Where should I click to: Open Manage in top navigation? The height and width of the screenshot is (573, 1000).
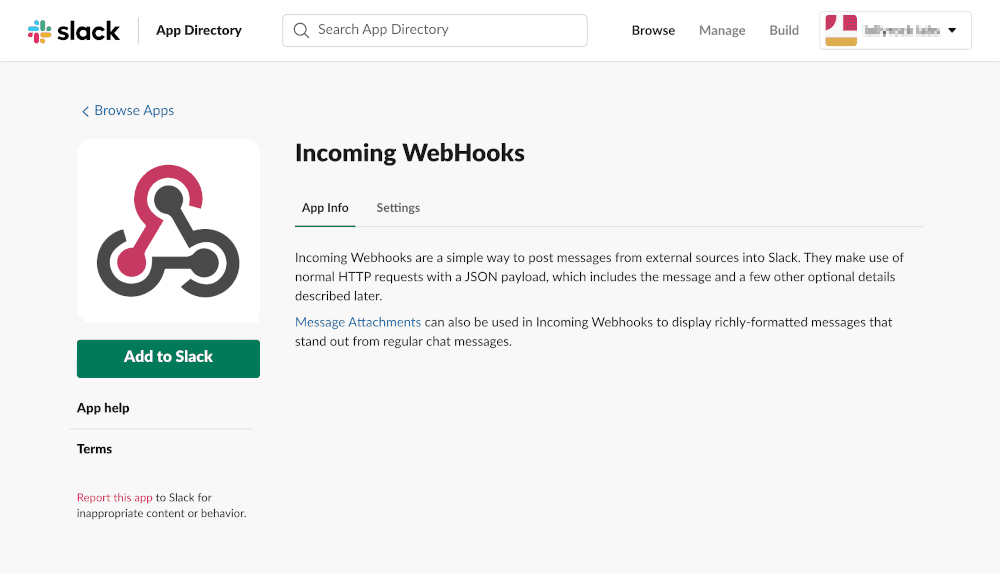tap(722, 30)
